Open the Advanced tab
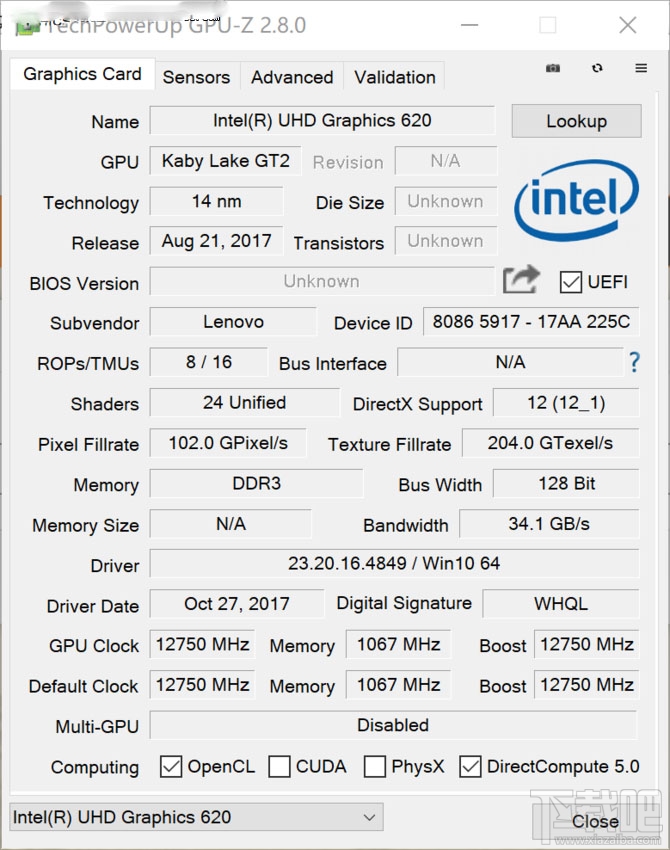This screenshot has height=850, width=670. point(291,77)
